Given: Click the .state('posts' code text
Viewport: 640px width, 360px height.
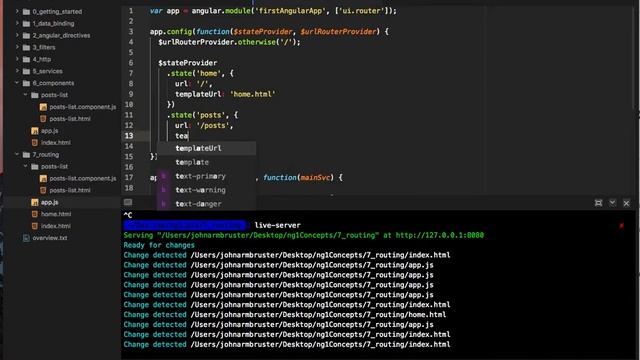Looking at the screenshot, I should pos(197,115).
